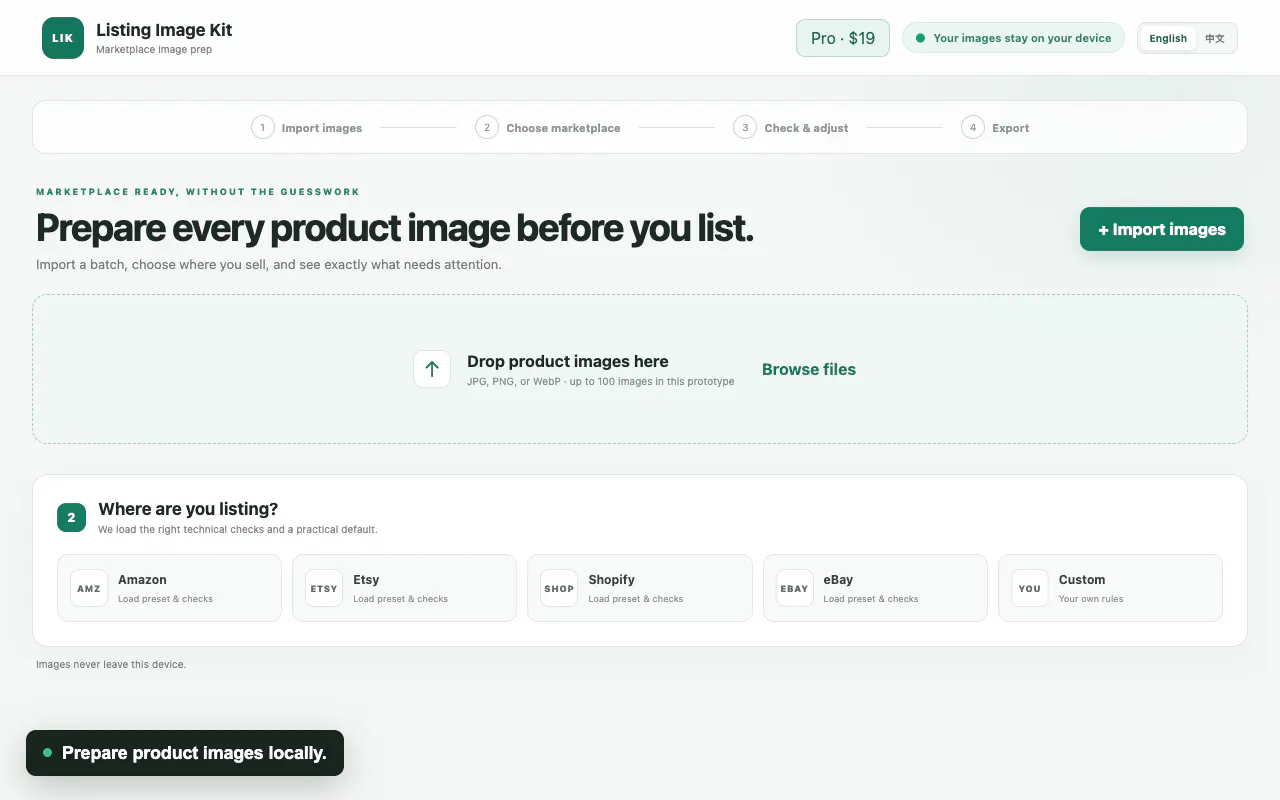
Task: Click the EBAY marketplace badge icon
Action: (x=794, y=588)
